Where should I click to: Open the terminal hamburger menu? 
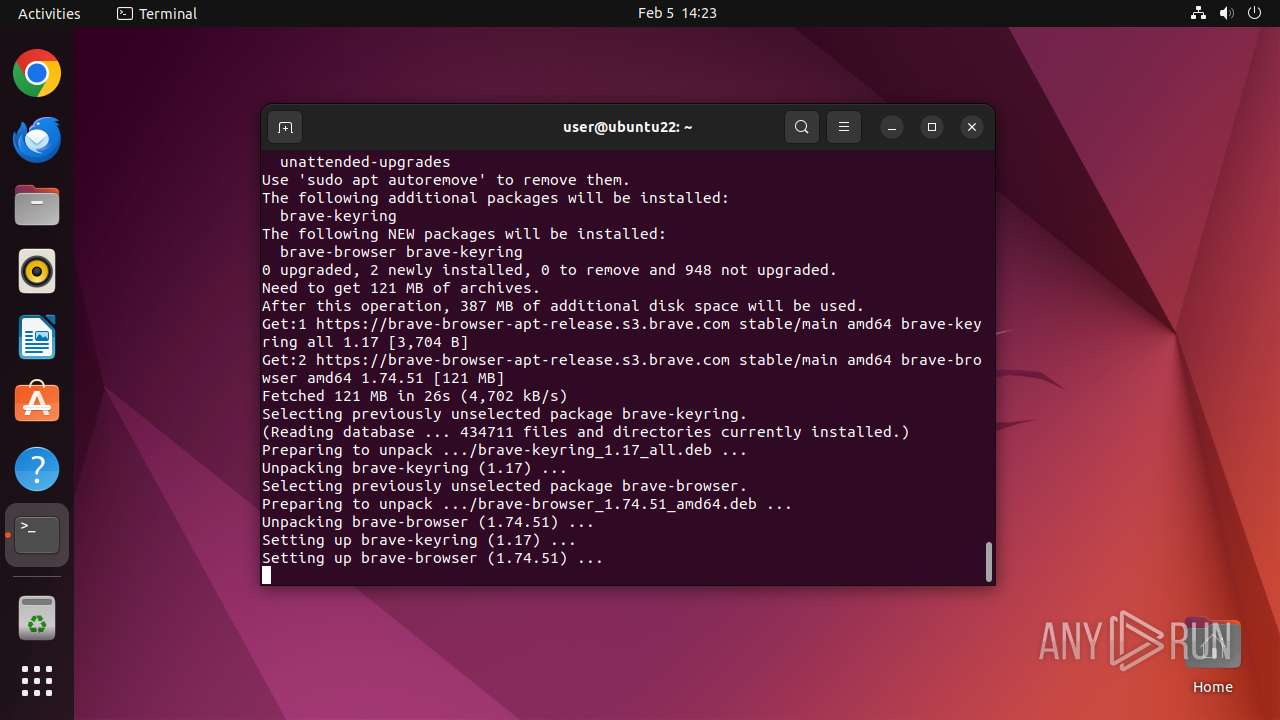click(x=844, y=127)
